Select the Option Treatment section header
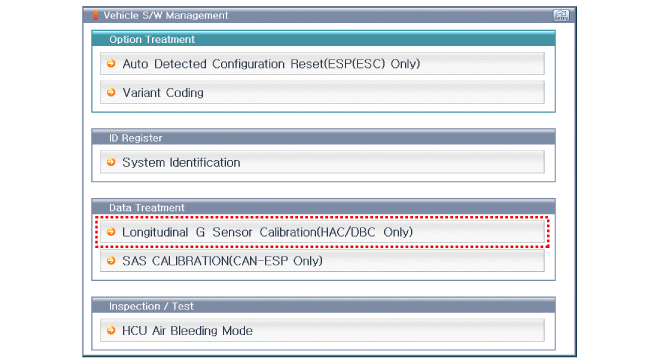The image size is (660, 364). [323, 39]
